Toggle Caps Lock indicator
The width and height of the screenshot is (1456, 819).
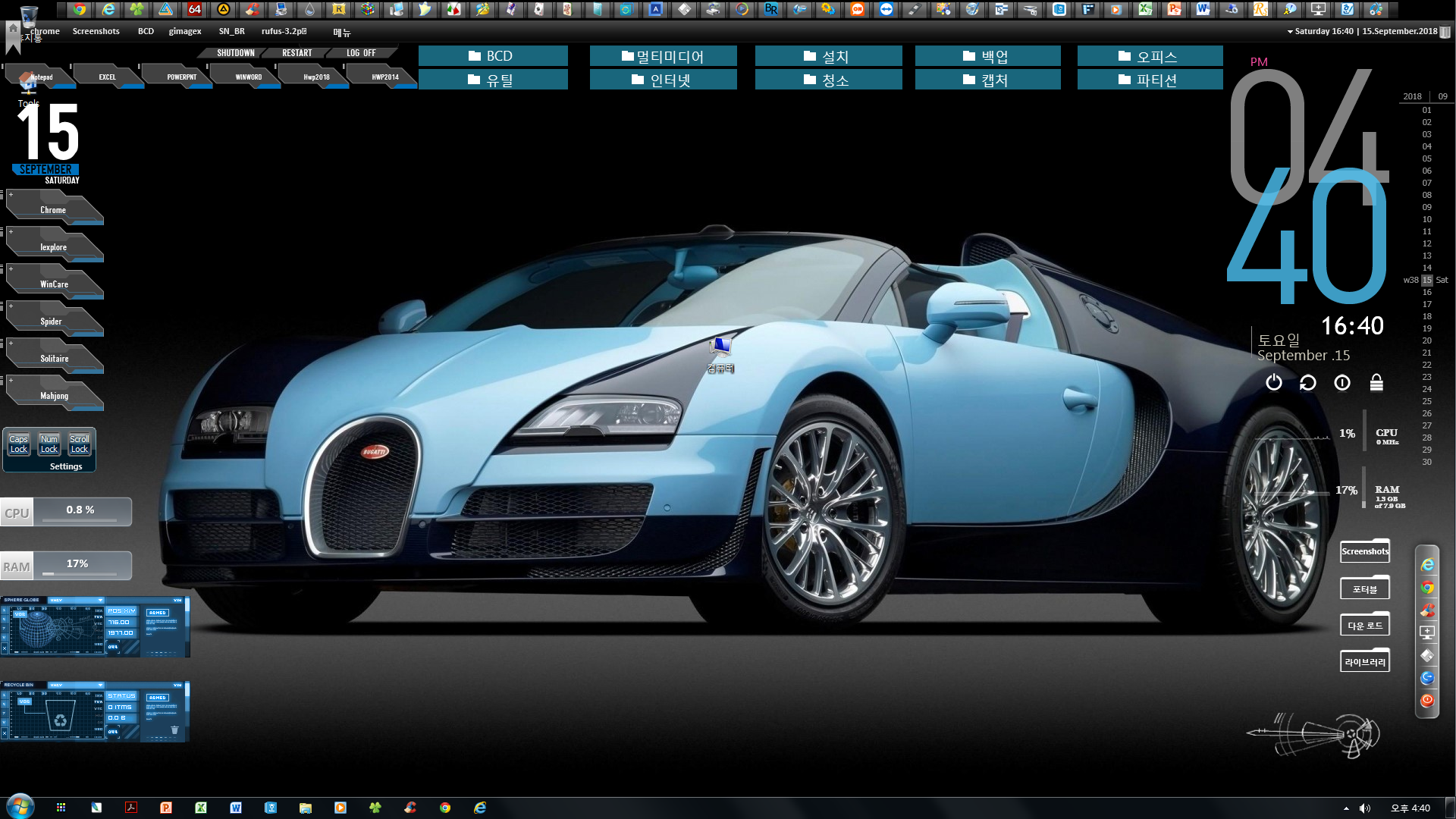point(19,444)
